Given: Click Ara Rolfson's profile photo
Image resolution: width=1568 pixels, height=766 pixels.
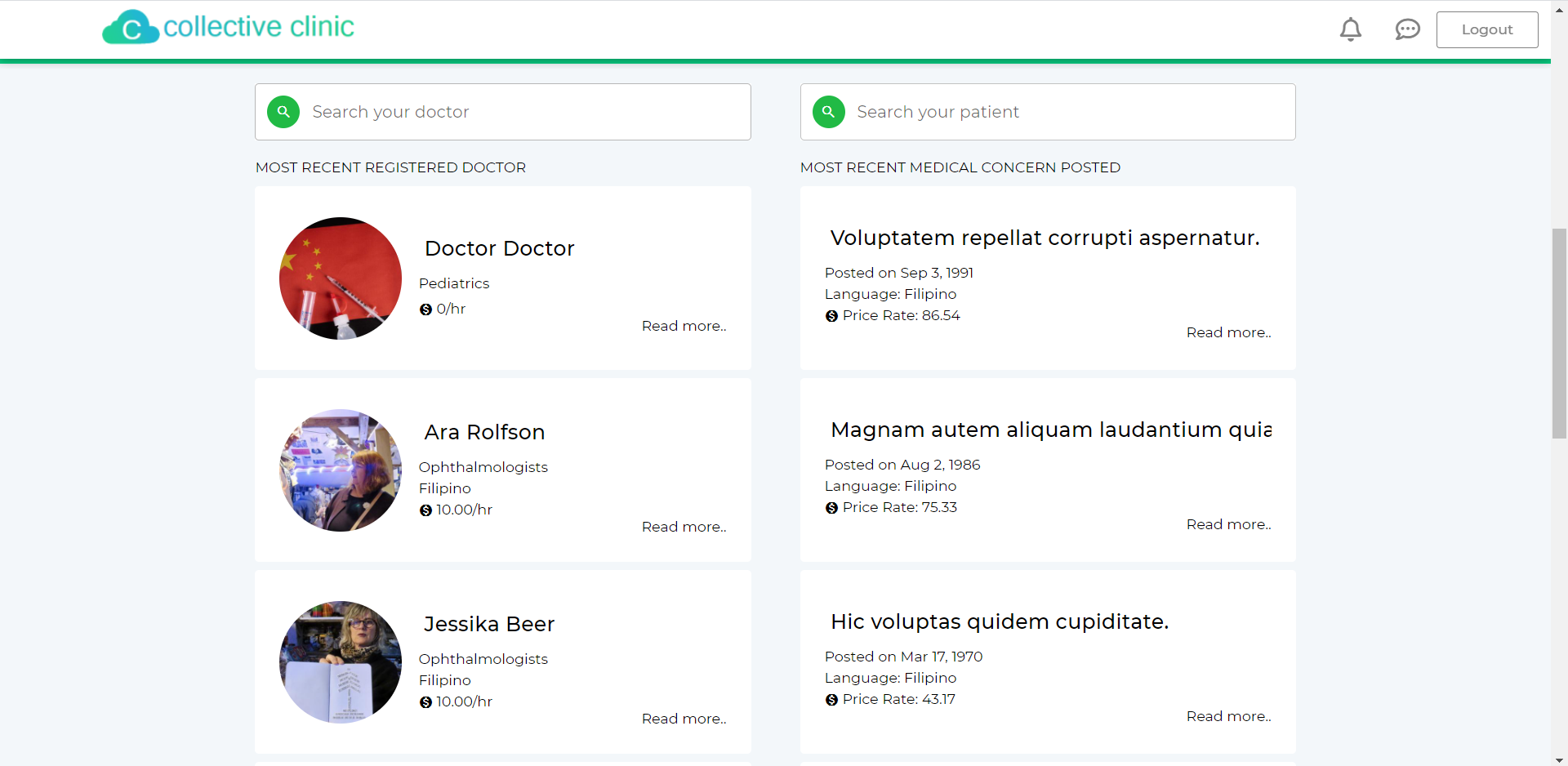Looking at the screenshot, I should [x=341, y=470].
